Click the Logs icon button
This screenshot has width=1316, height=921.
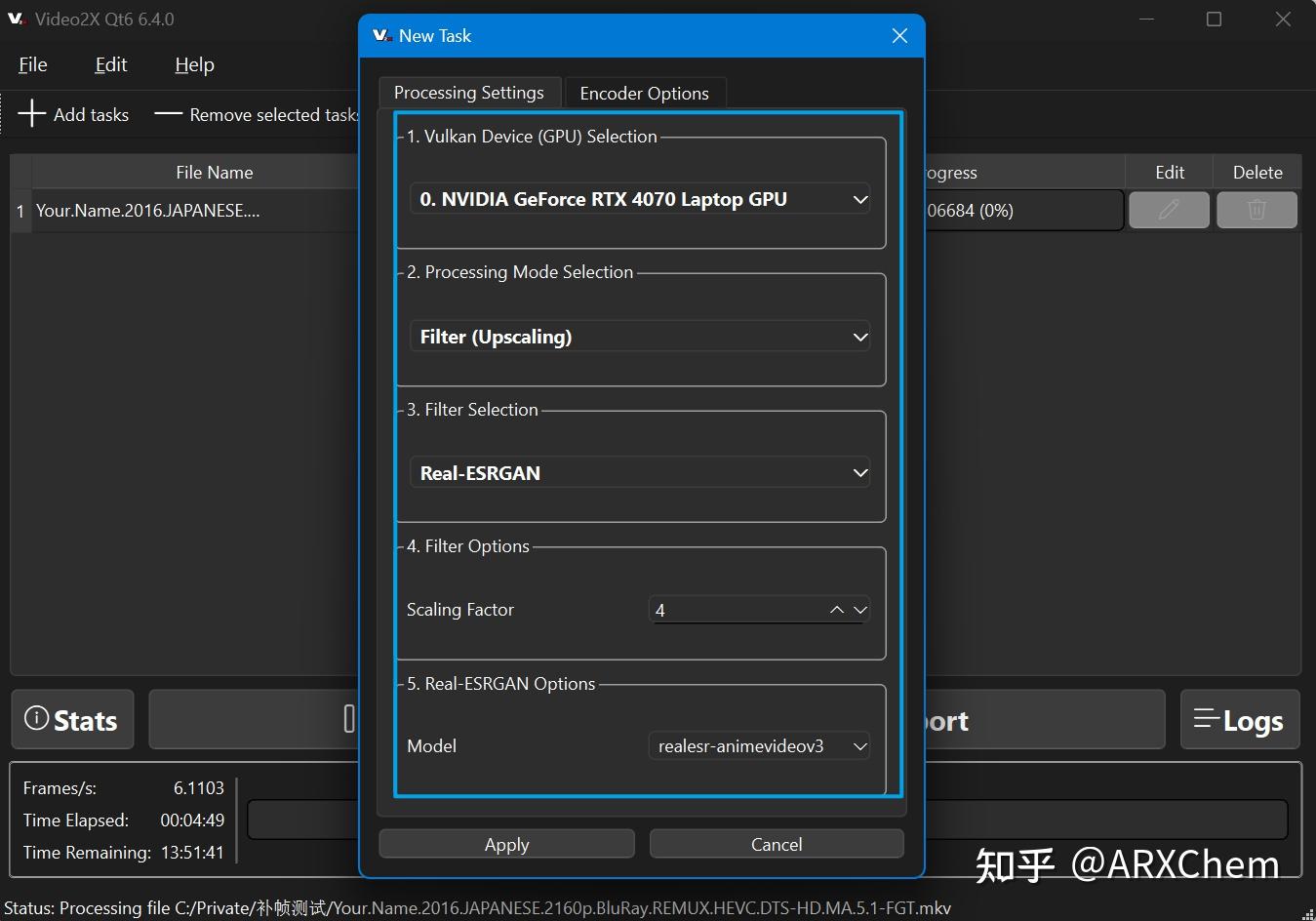(x=1207, y=720)
